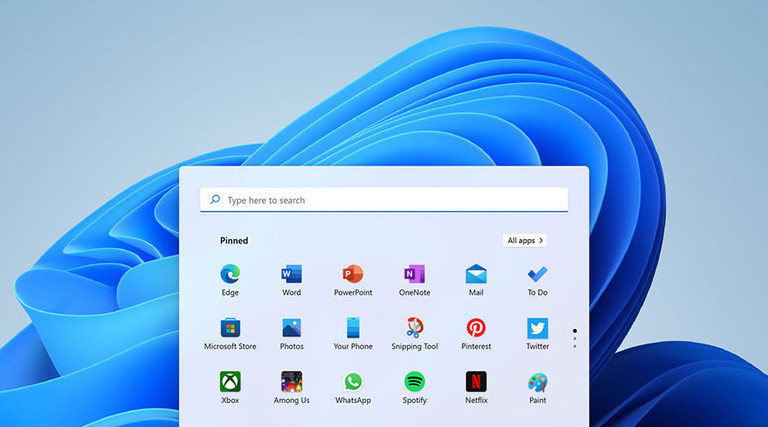Launch Word from pinned apps

(291, 280)
